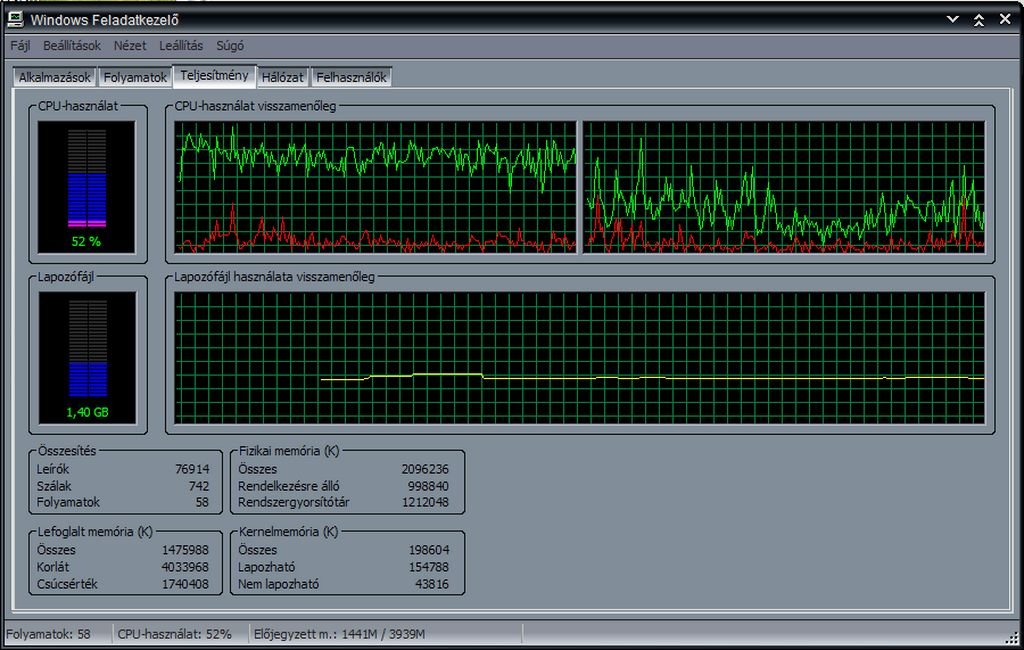Click the Rendszergyorsítótár label
The width and height of the screenshot is (1024, 650).
tap(293, 502)
